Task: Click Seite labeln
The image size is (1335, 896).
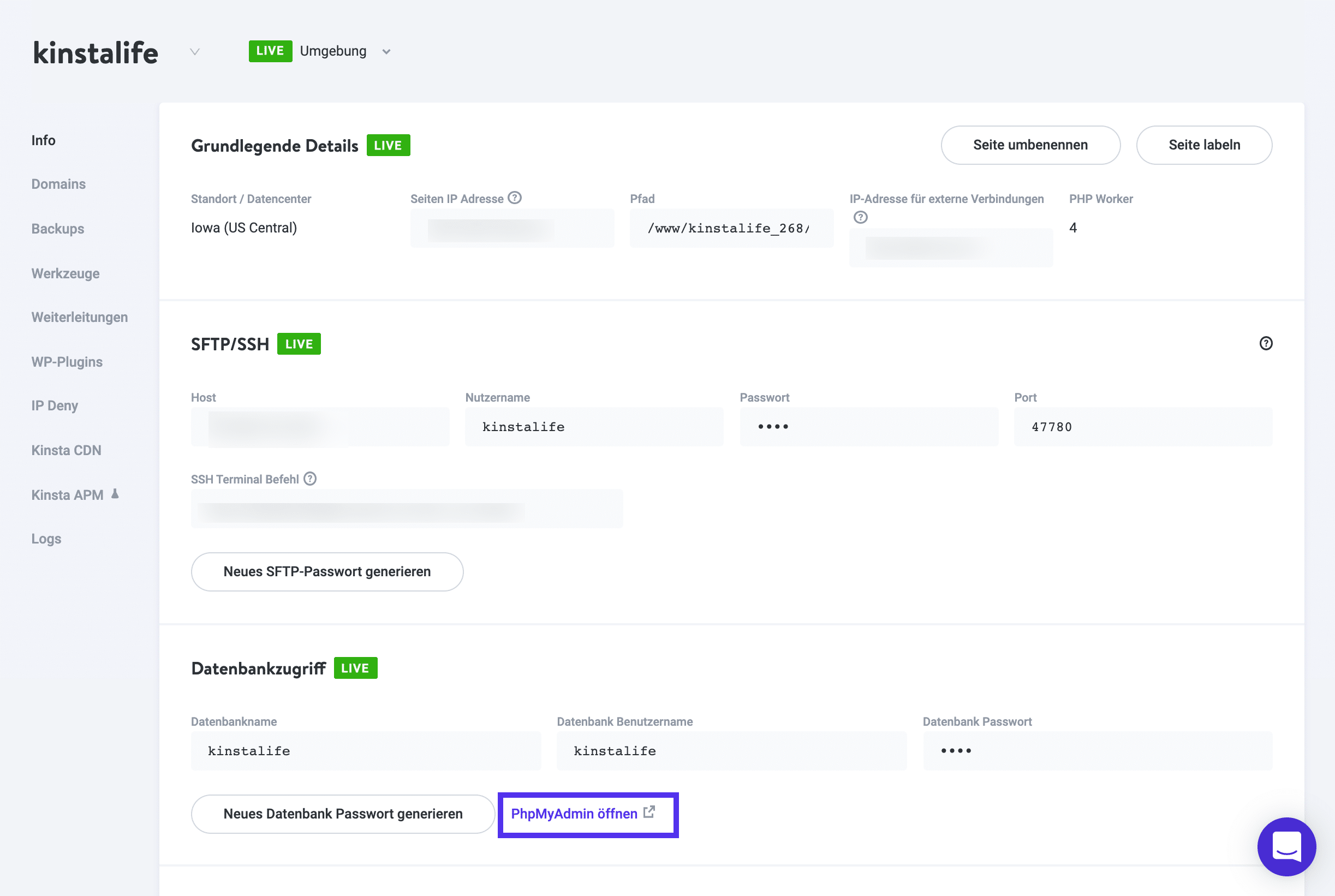Action: click(1204, 145)
